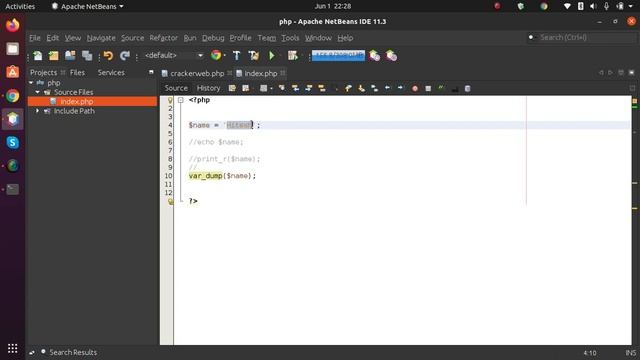Click the New Project toolbar icon

click(x=53, y=56)
